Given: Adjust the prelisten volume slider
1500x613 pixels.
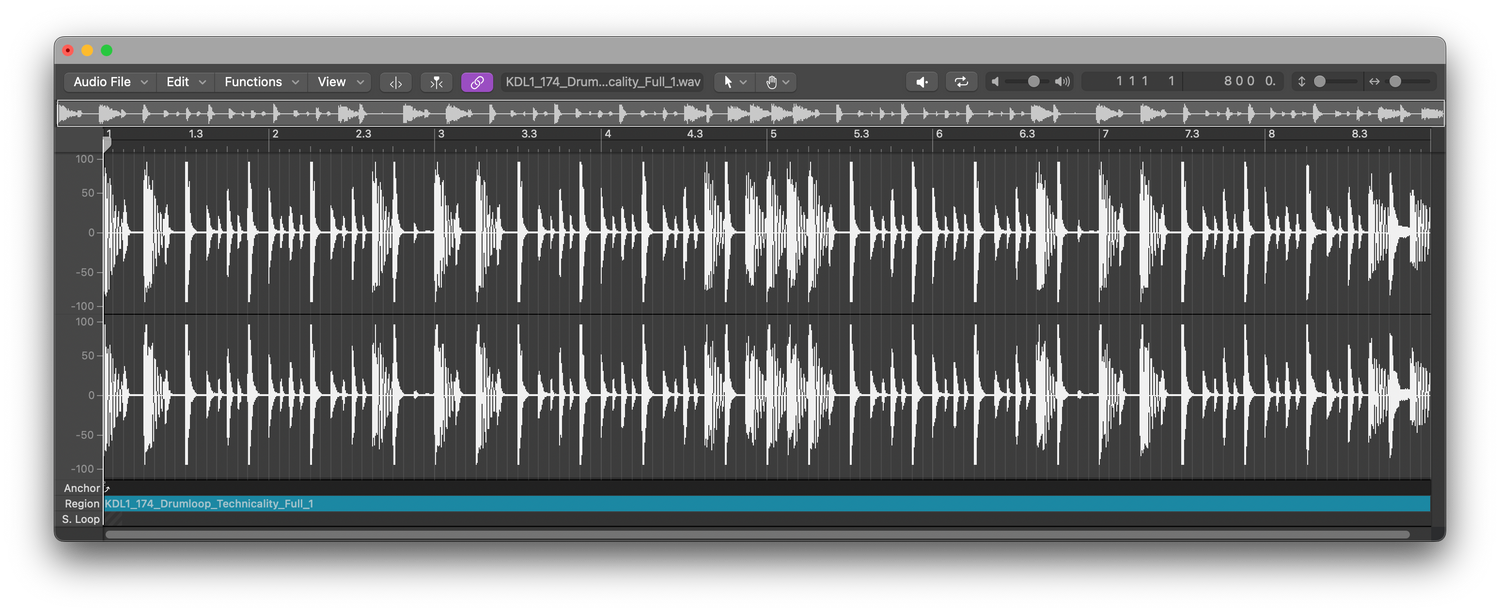Looking at the screenshot, I should point(1029,82).
